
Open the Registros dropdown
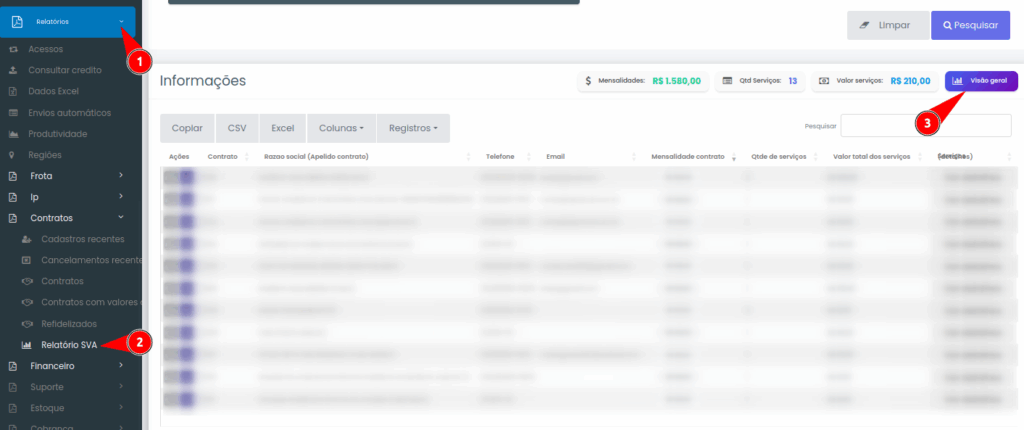tap(413, 128)
